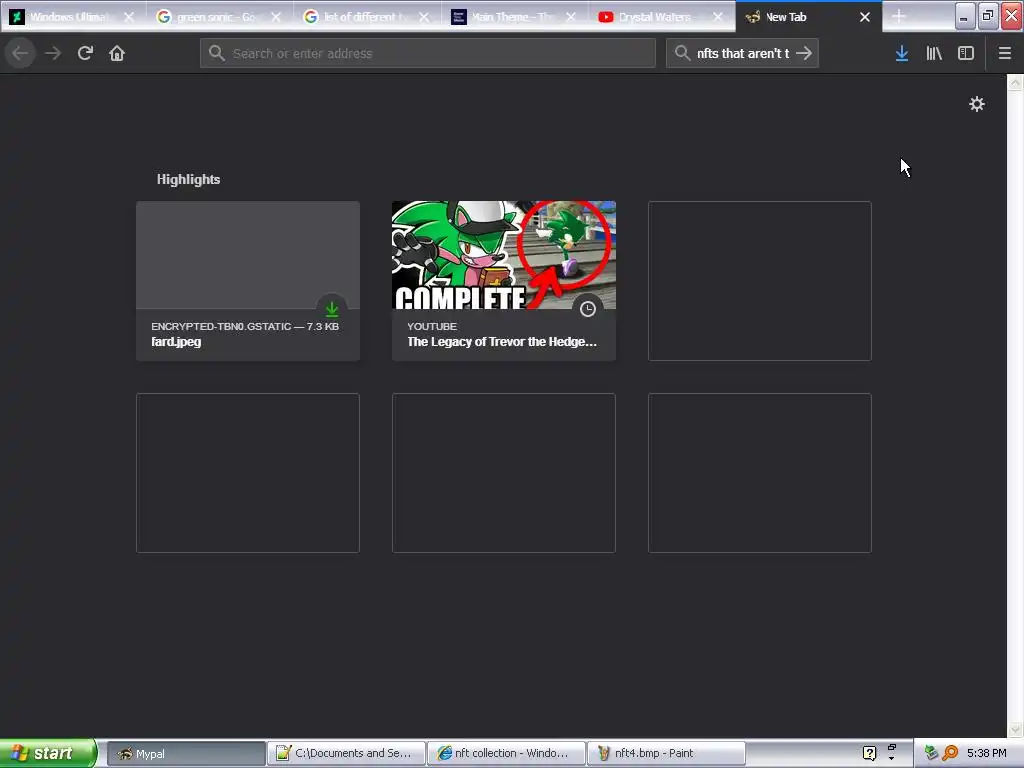Close the 'list of different' tab

coord(424,17)
